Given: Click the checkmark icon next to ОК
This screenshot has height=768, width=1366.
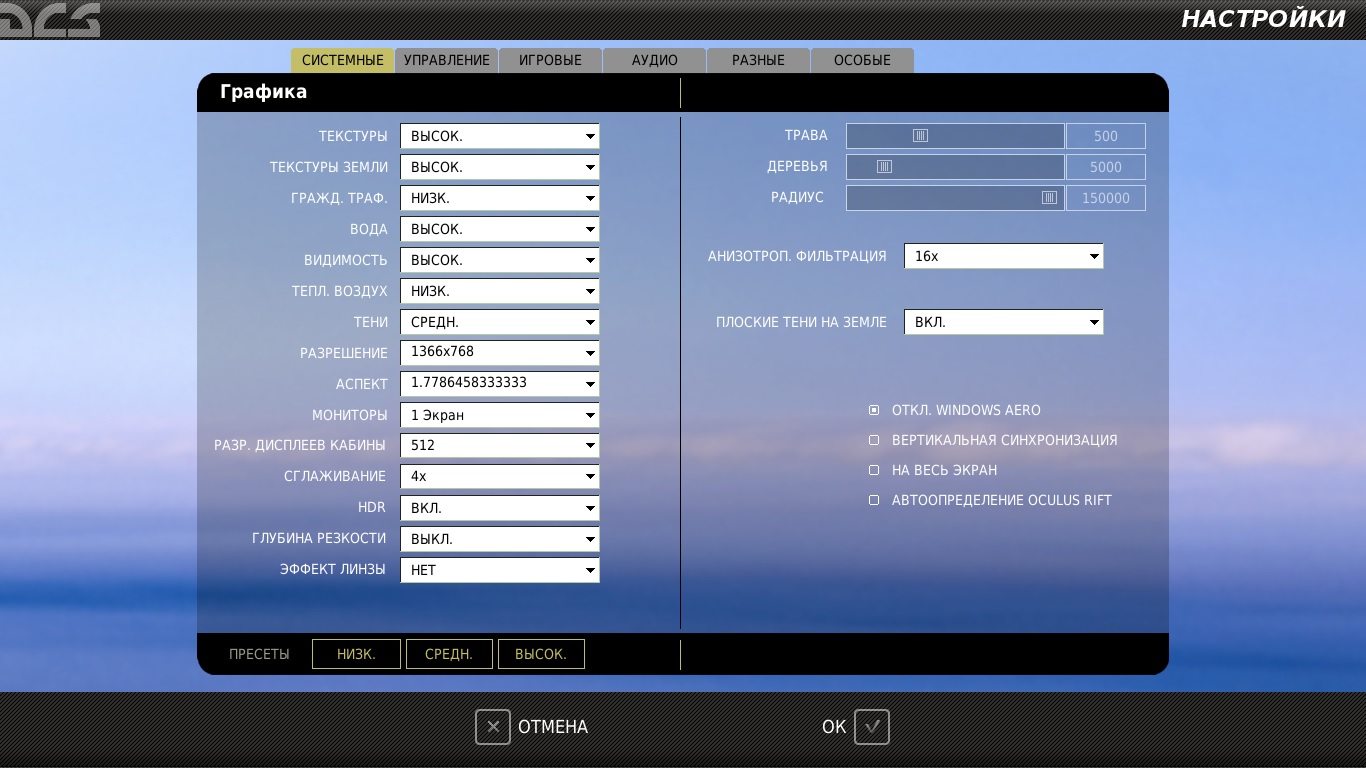Looking at the screenshot, I should click(x=872, y=727).
